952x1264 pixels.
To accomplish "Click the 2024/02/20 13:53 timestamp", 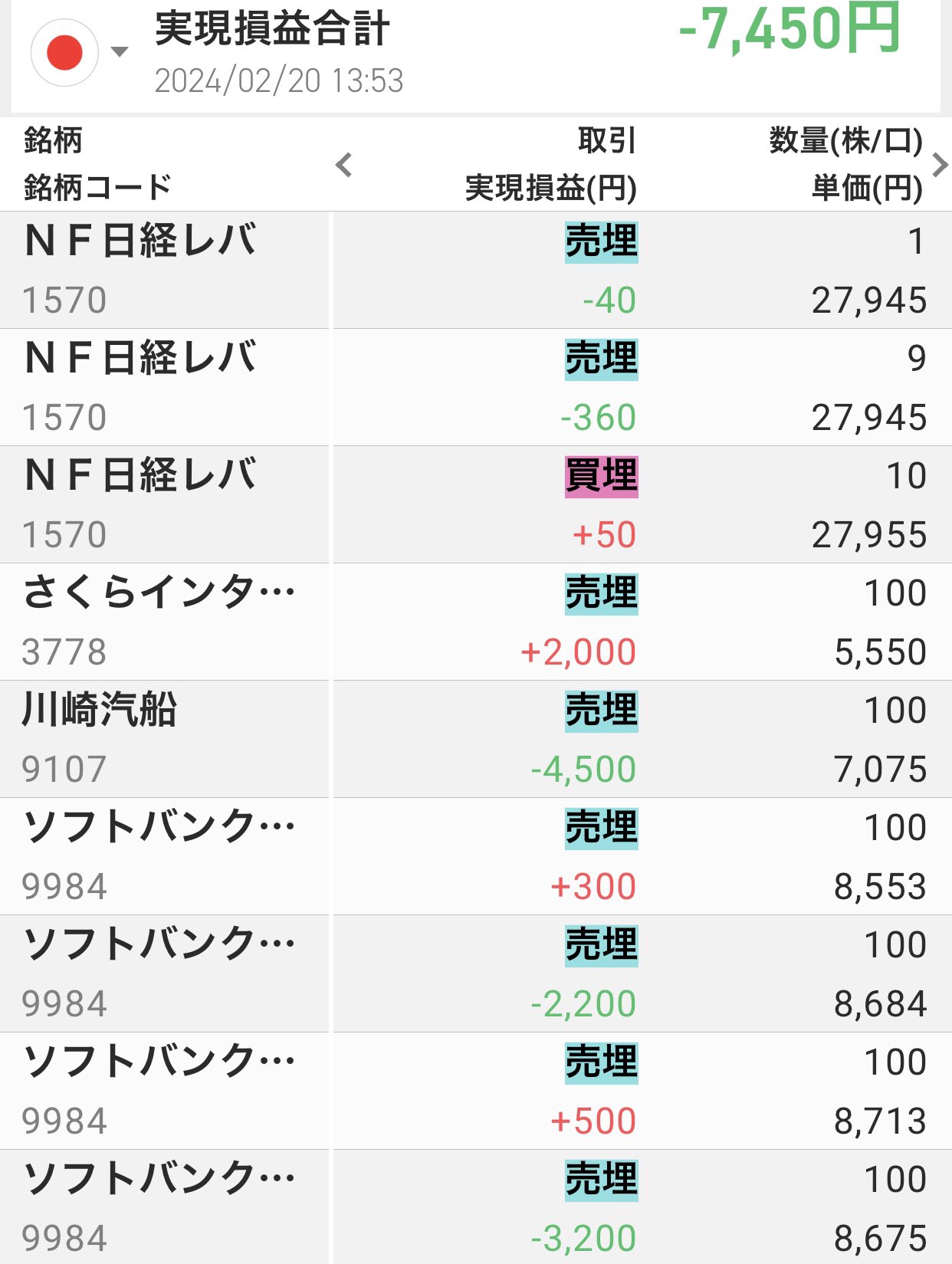I will point(279,80).
